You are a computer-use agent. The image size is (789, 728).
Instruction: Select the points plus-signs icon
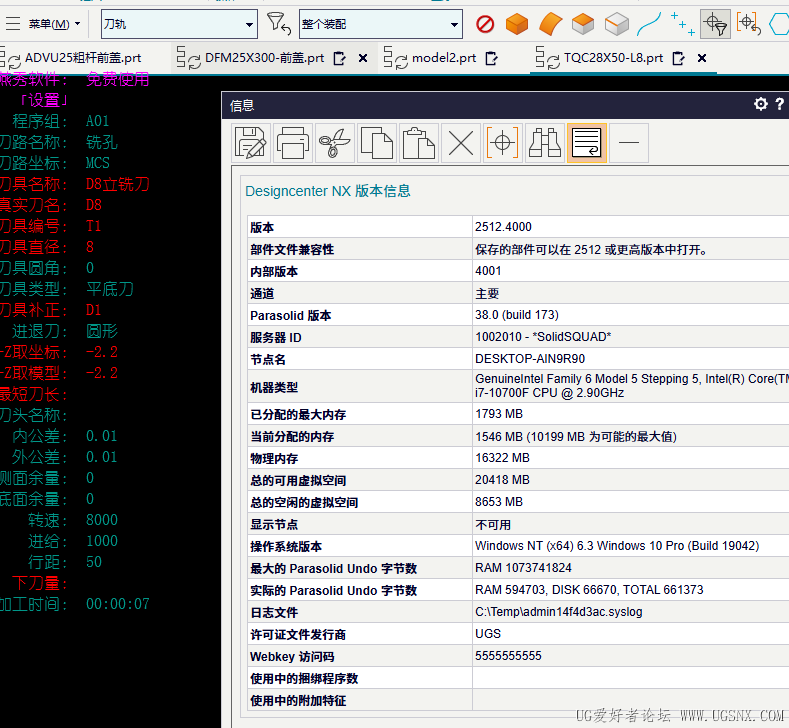coord(683,24)
